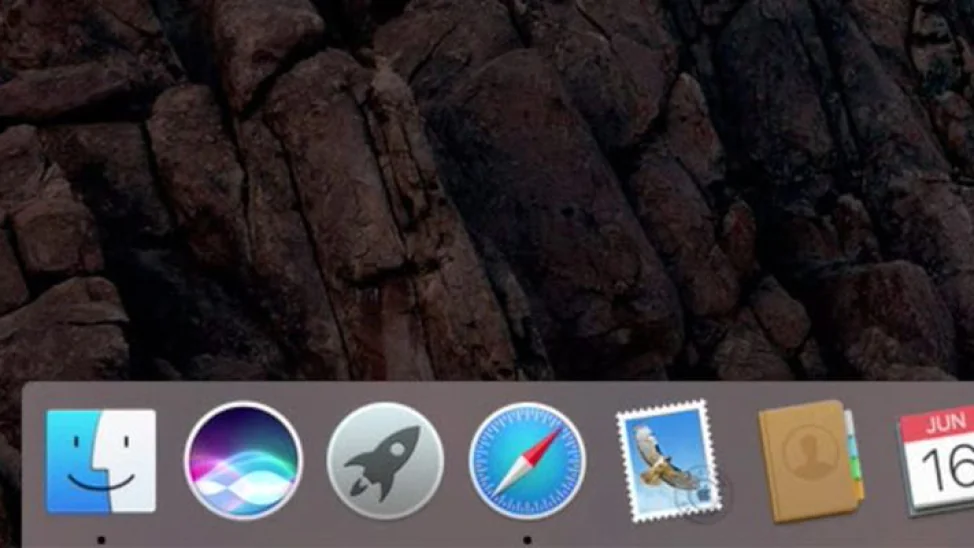
Task: Open Calendar icon showing JUN
Action: (x=937, y=462)
